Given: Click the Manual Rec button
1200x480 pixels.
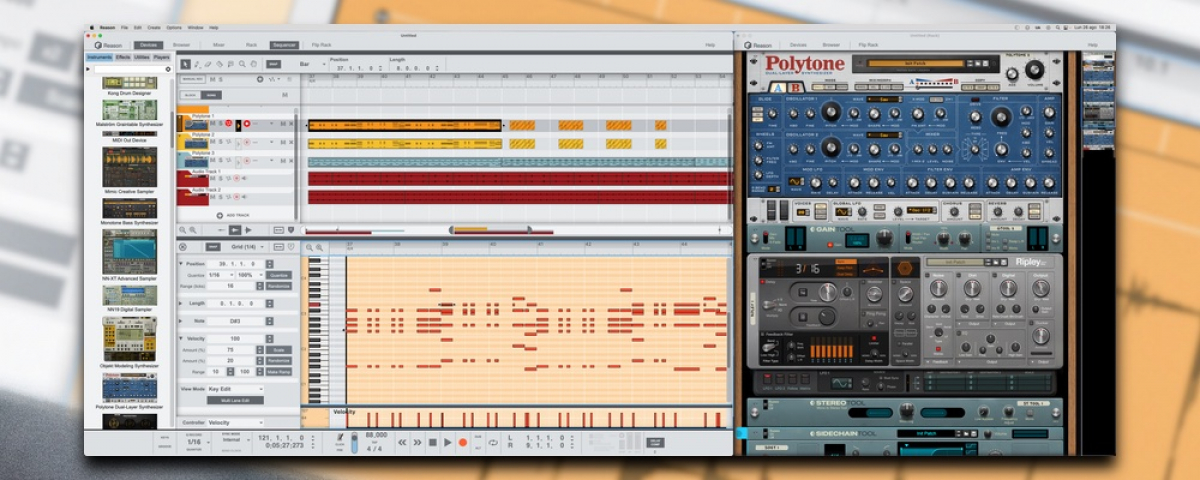Looking at the screenshot, I should click(x=194, y=78).
